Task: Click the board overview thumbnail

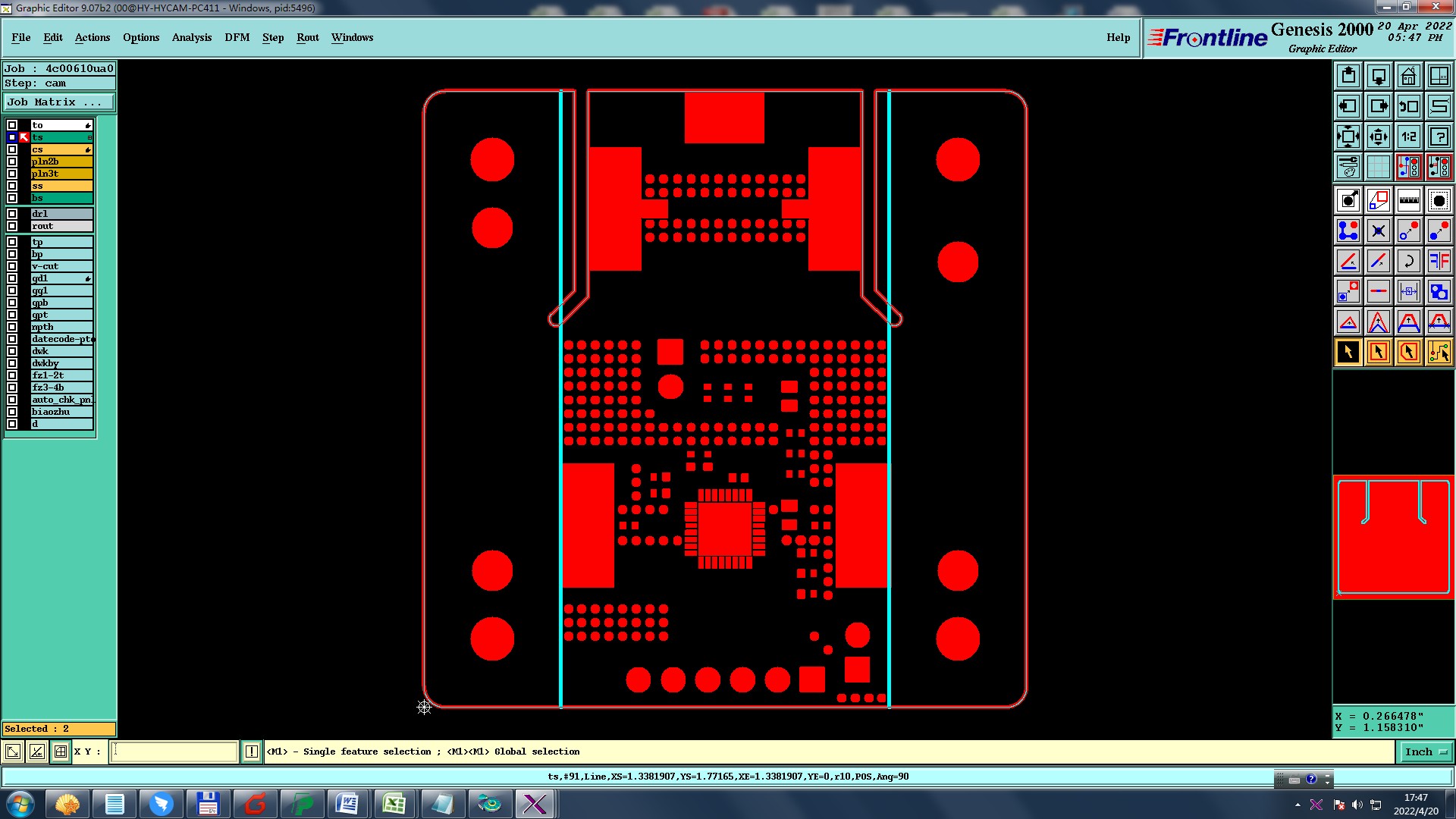Action: [x=1393, y=537]
